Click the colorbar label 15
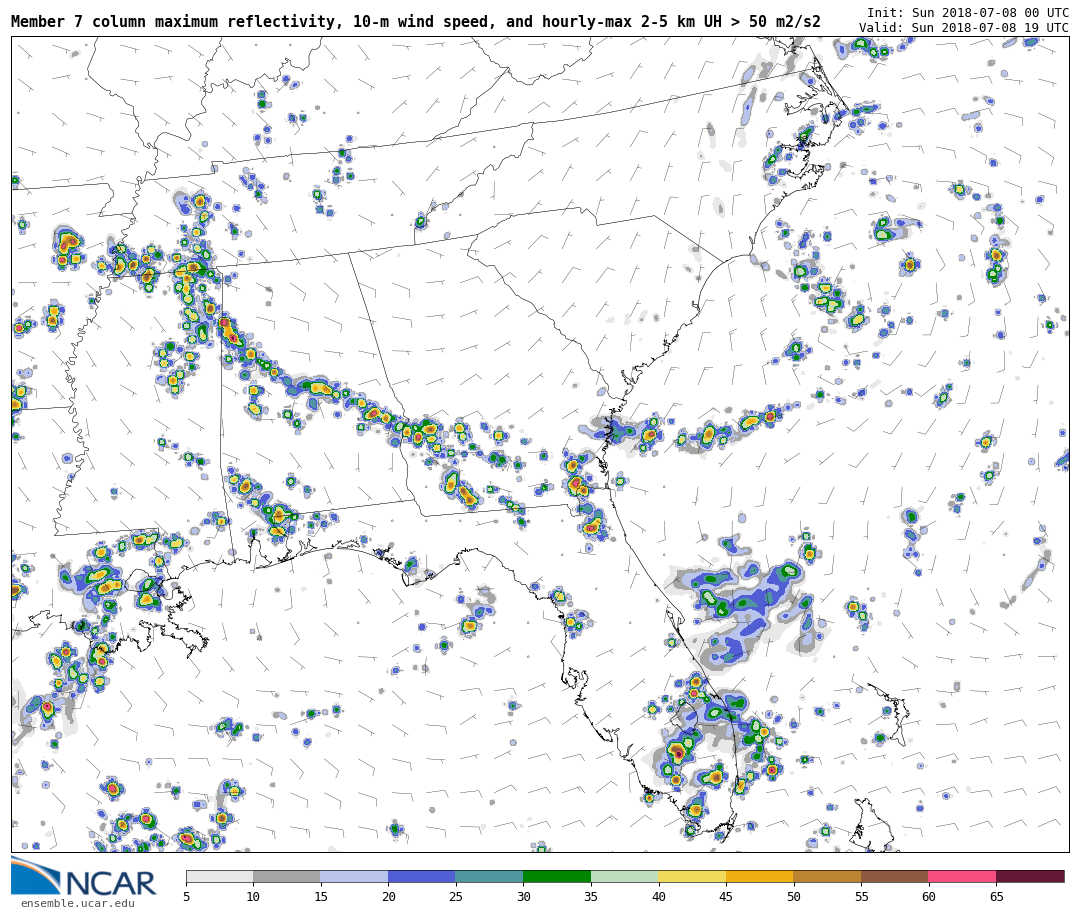The width and height of the screenshot is (1080, 915). [321, 896]
